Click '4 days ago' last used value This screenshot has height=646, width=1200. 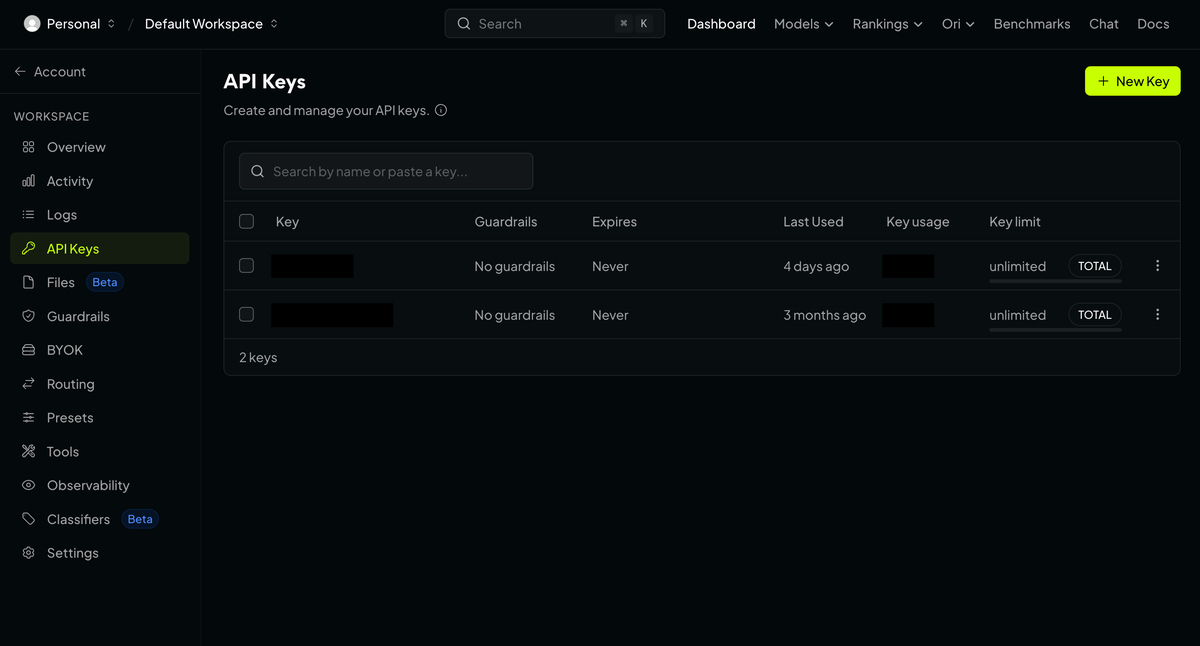tap(816, 266)
